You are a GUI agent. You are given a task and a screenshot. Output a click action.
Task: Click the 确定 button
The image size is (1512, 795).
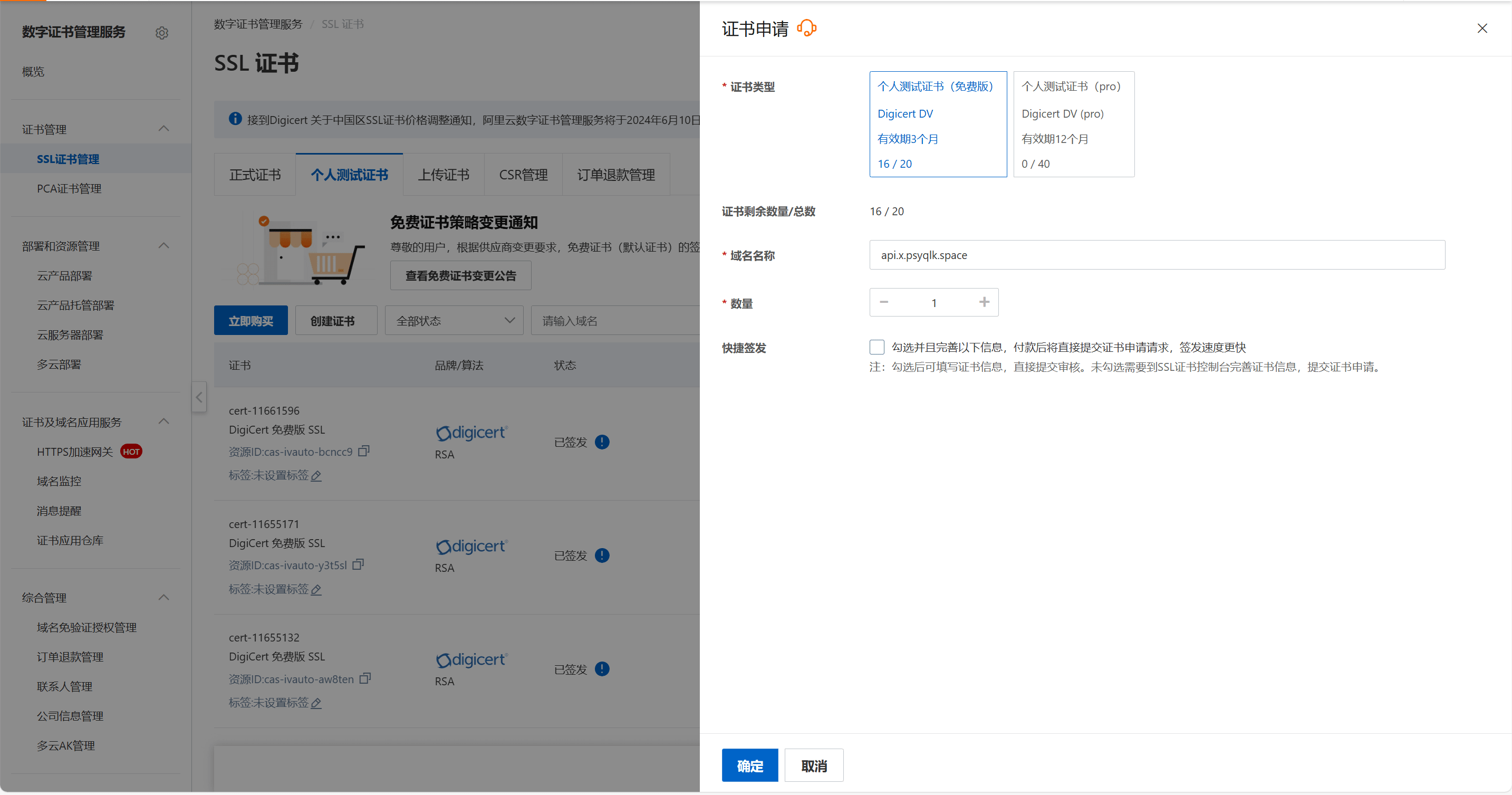(749, 765)
